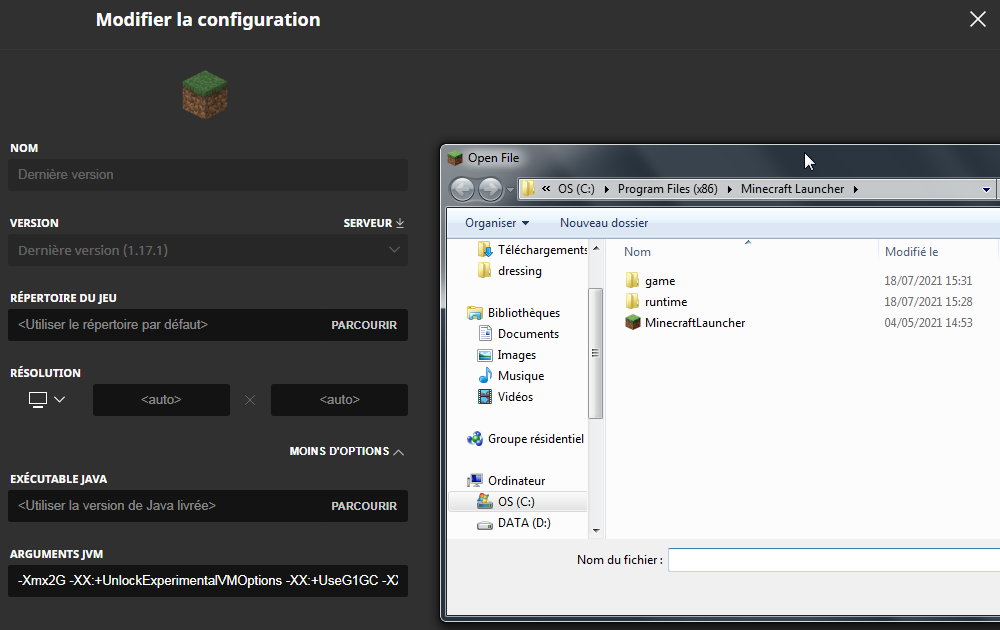The image size is (1000, 630).
Task: Click the Téléchargements folder icon
Action: 485,249
